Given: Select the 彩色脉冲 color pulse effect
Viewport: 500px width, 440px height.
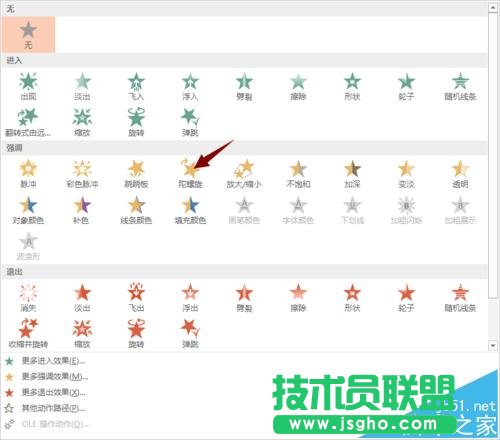Looking at the screenshot, I should pos(82,174).
